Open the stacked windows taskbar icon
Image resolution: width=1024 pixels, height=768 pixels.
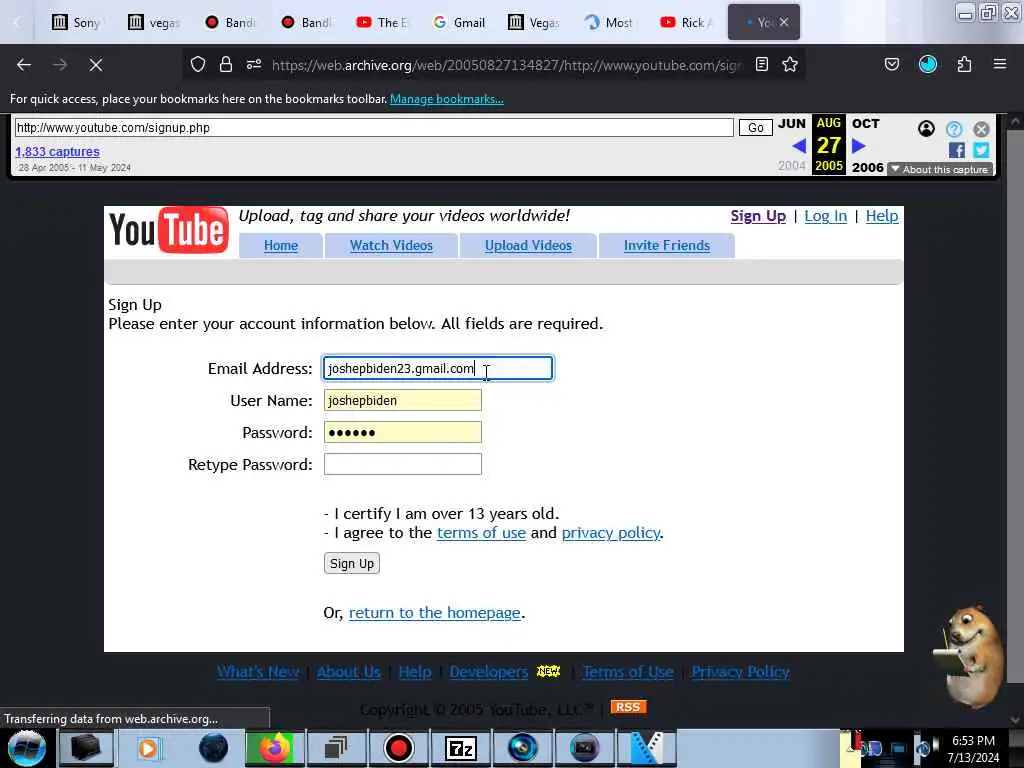pos(336,748)
